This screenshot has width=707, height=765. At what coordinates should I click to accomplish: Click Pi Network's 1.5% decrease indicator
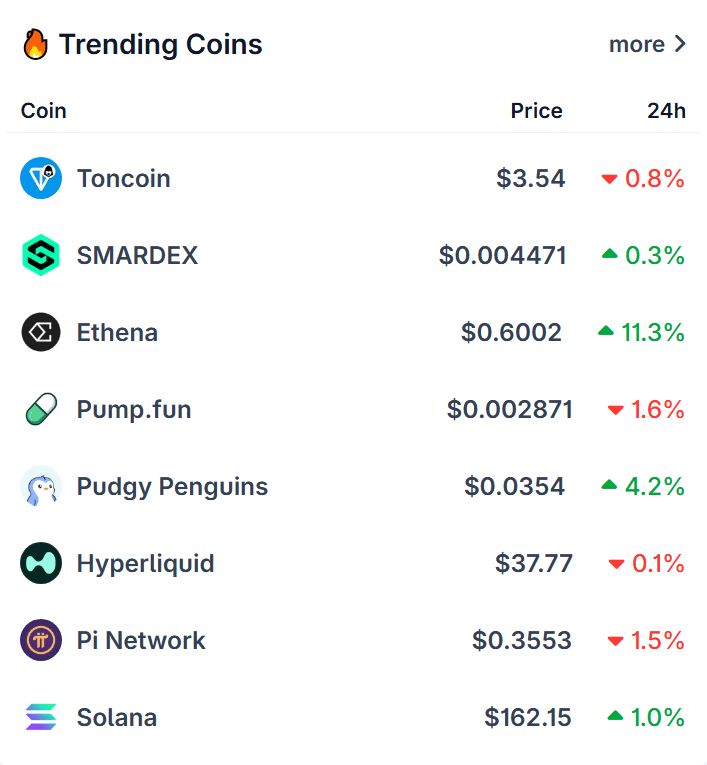[646, 640]
